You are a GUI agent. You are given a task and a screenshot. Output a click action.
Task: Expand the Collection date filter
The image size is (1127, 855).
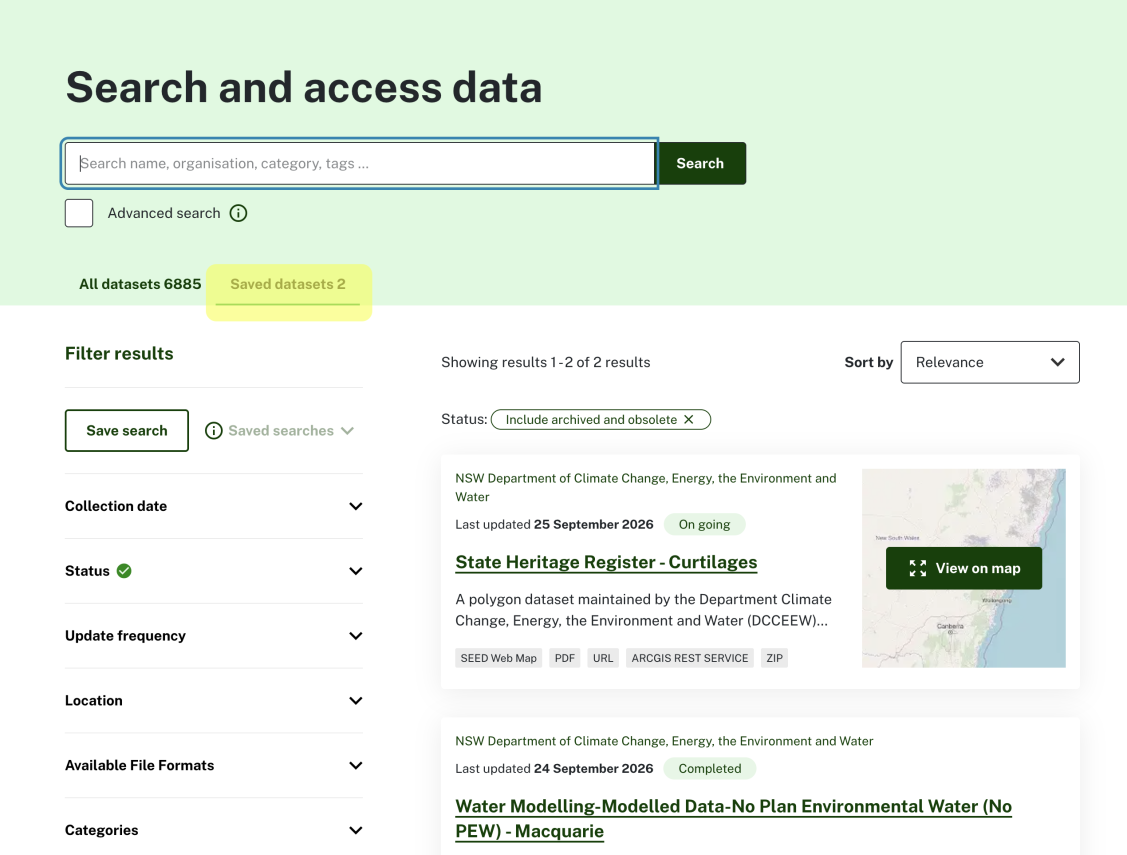tap(213, 507)
